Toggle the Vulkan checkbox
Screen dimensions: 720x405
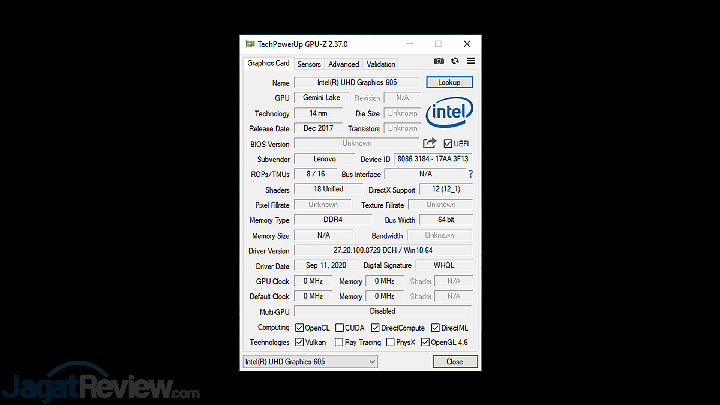(x=299, y=342)
